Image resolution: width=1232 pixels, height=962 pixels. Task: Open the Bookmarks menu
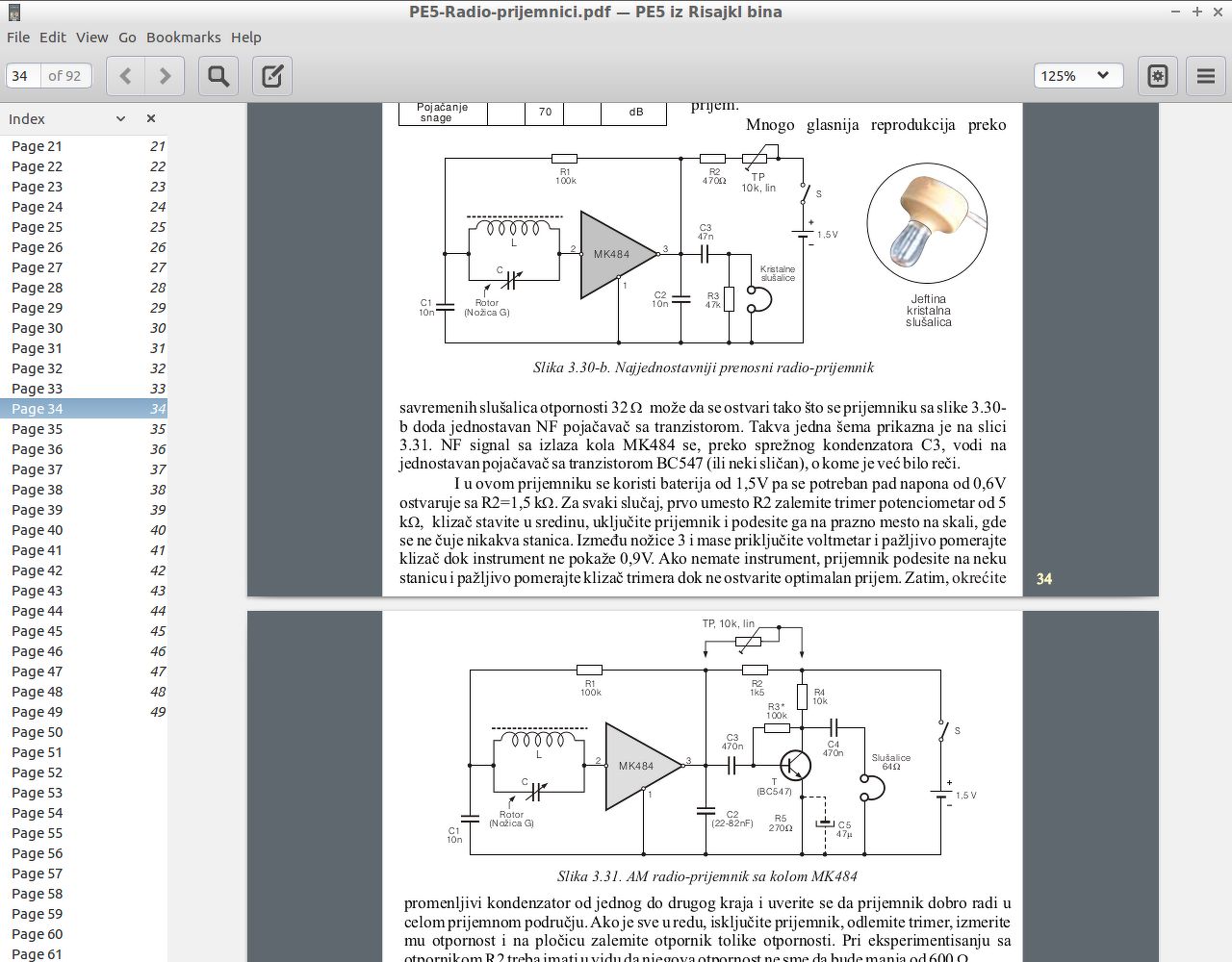tap(184, 38)
